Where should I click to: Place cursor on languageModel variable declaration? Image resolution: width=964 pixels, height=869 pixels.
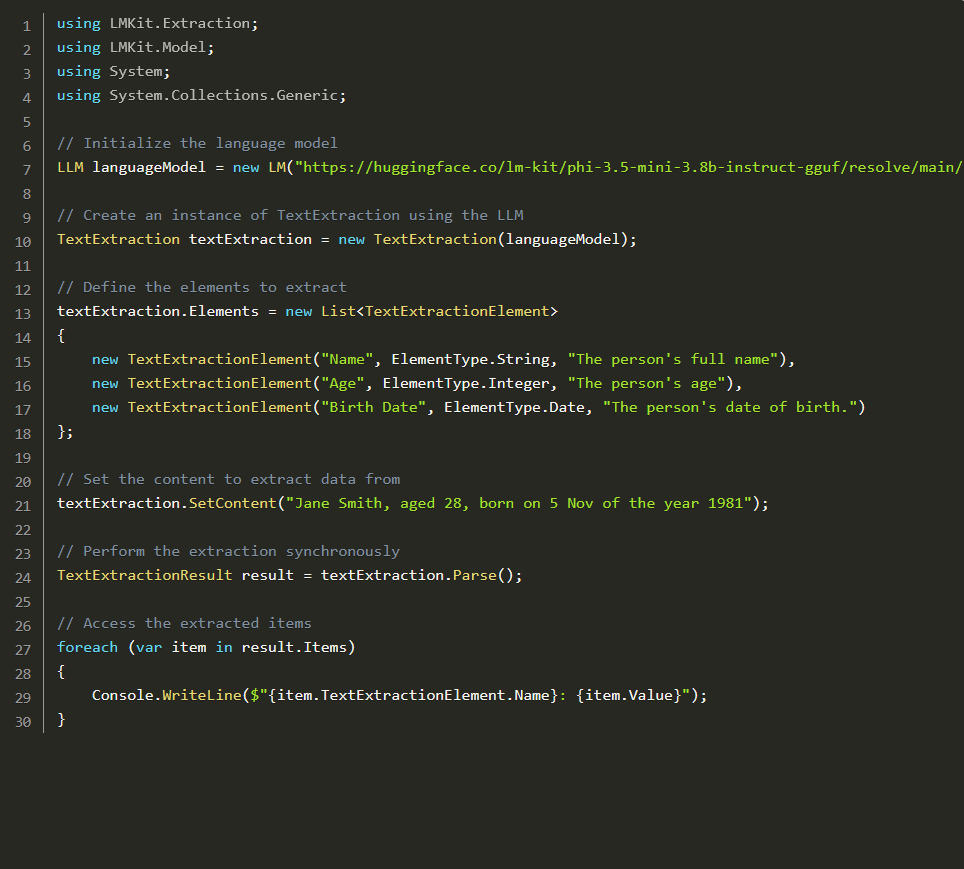click(x=149, y=167)
